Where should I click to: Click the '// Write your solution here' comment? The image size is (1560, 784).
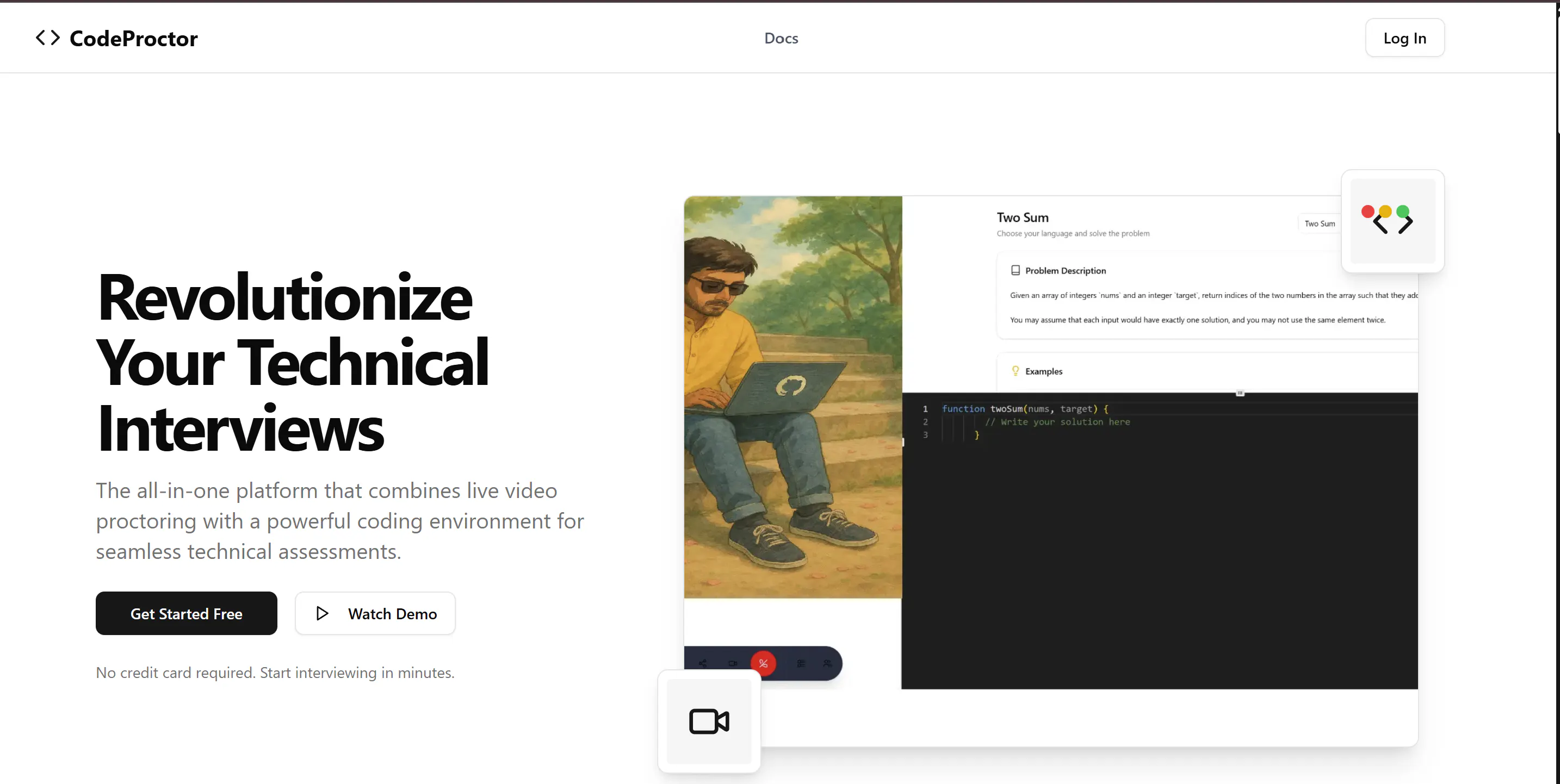point(1057,422)
